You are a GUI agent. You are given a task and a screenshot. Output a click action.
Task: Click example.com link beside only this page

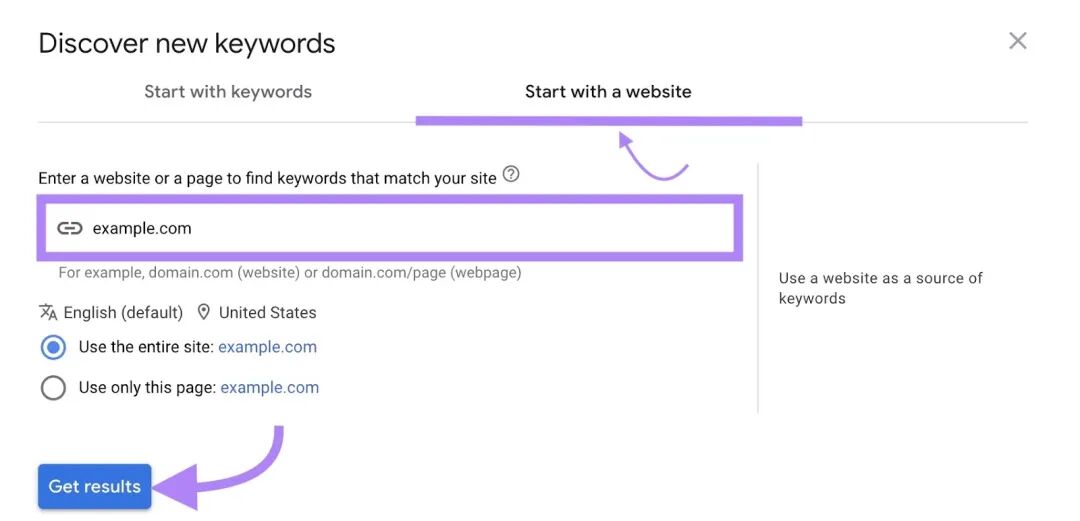point(269,387)
